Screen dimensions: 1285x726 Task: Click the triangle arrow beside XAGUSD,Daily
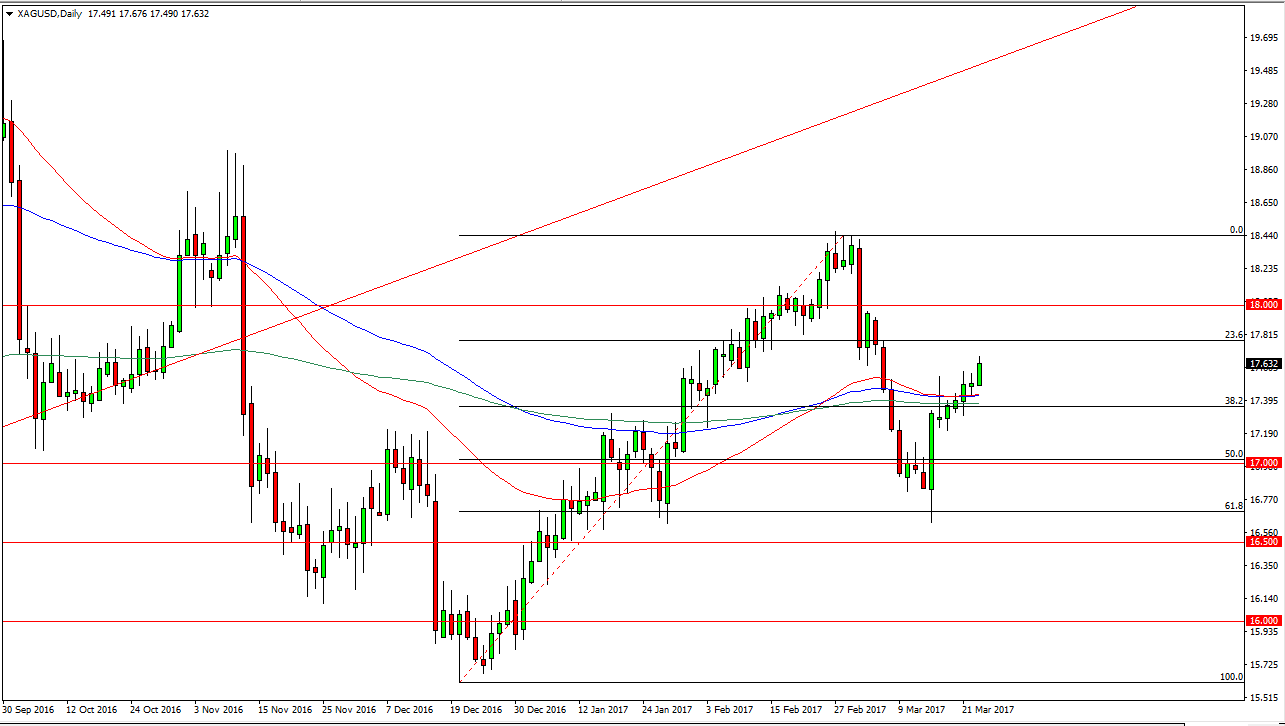pyautogui.click(x=8, y=14)
